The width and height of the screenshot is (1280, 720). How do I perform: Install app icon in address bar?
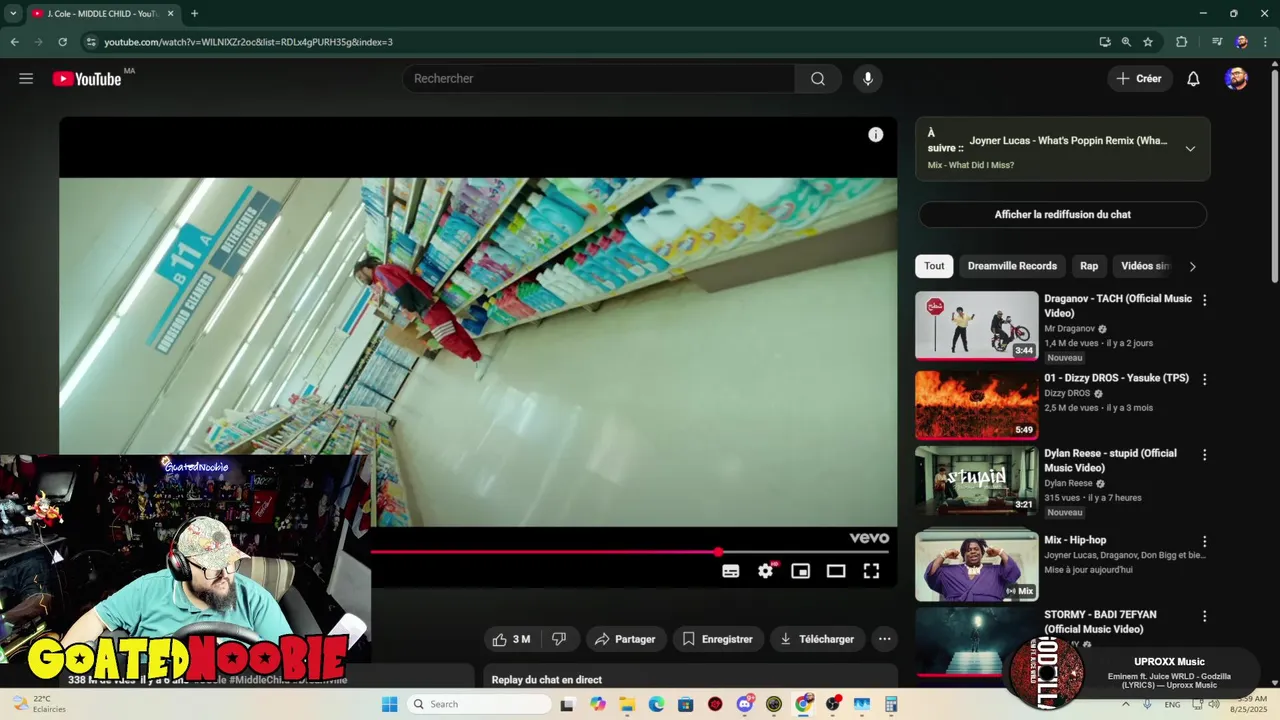click(1104, 42)
